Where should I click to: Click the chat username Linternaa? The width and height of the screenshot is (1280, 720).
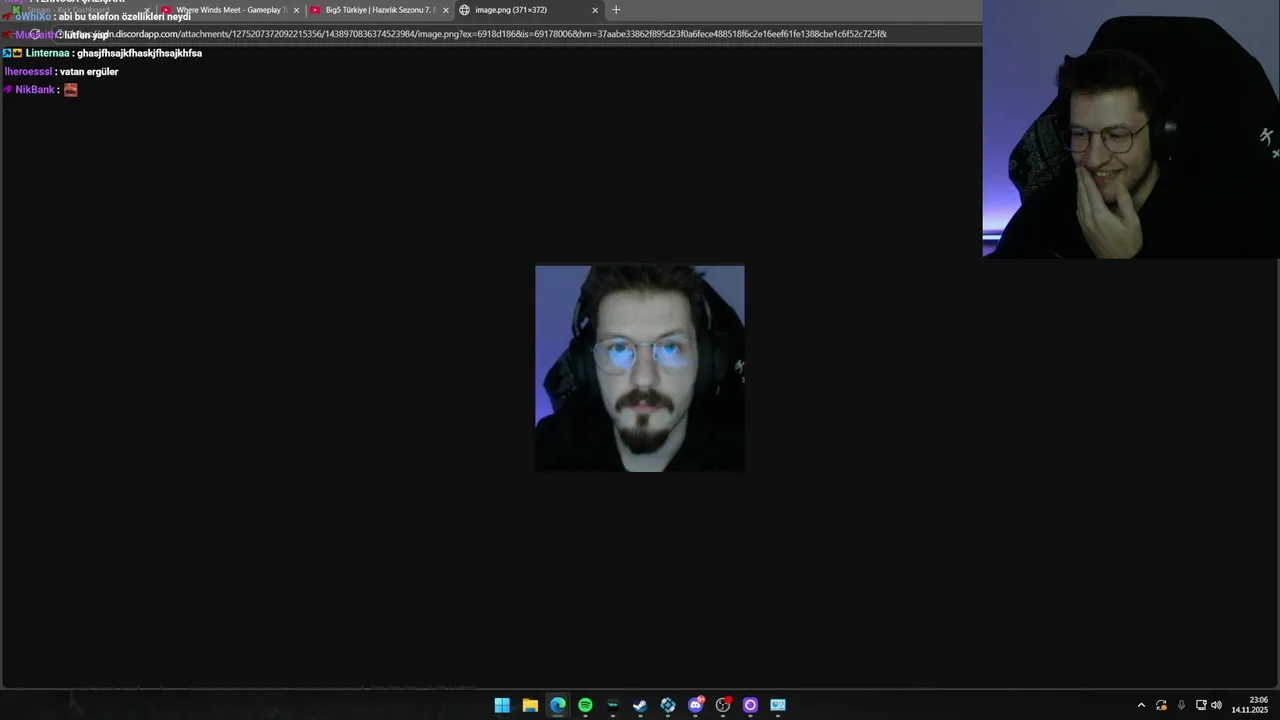pos(47,53)
